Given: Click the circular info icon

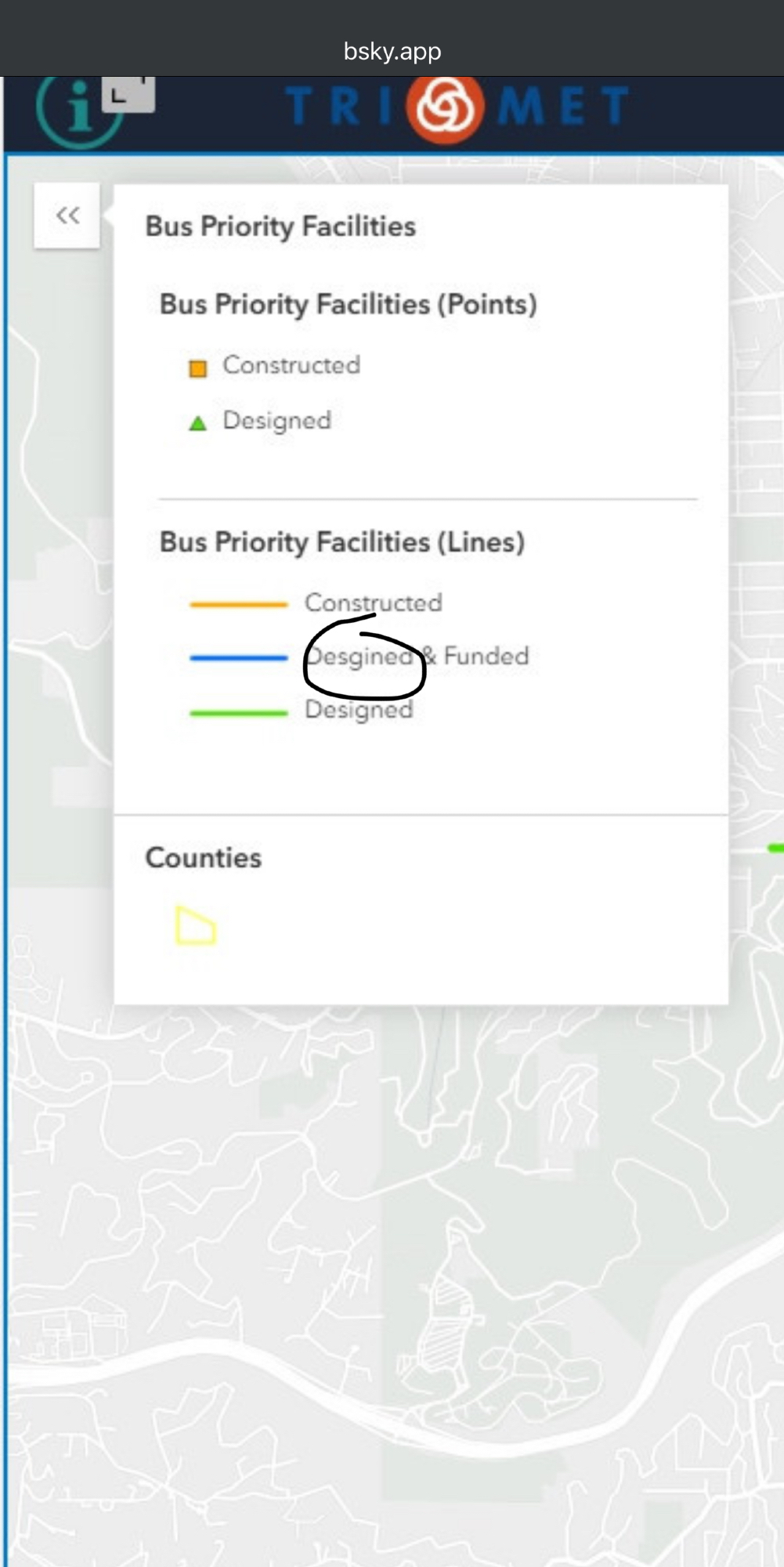Looking at the screenshot, I should click(78, 110).
